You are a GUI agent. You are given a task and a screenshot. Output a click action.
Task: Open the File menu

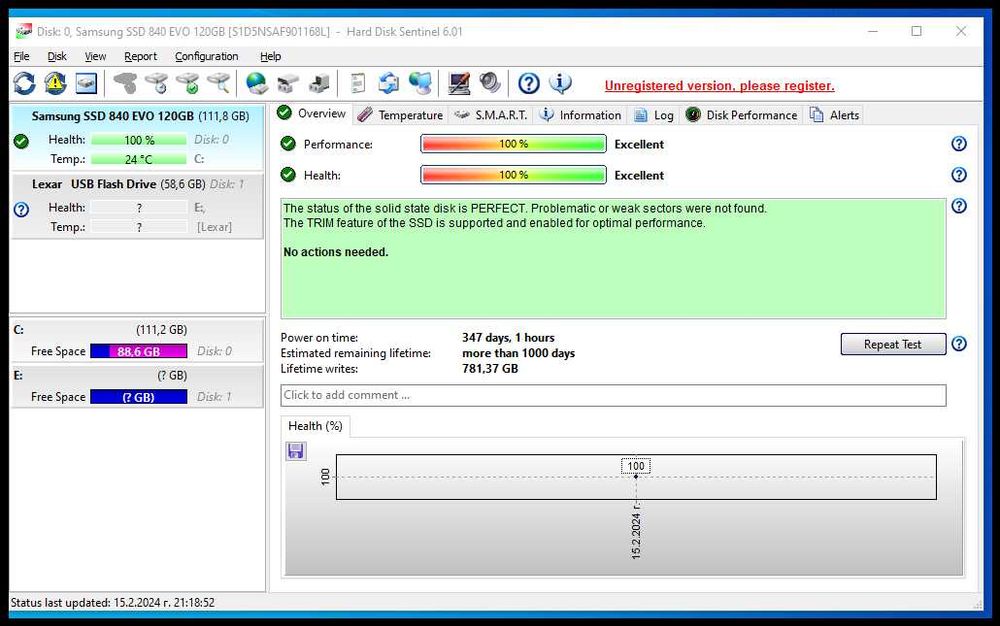(22, 56)
